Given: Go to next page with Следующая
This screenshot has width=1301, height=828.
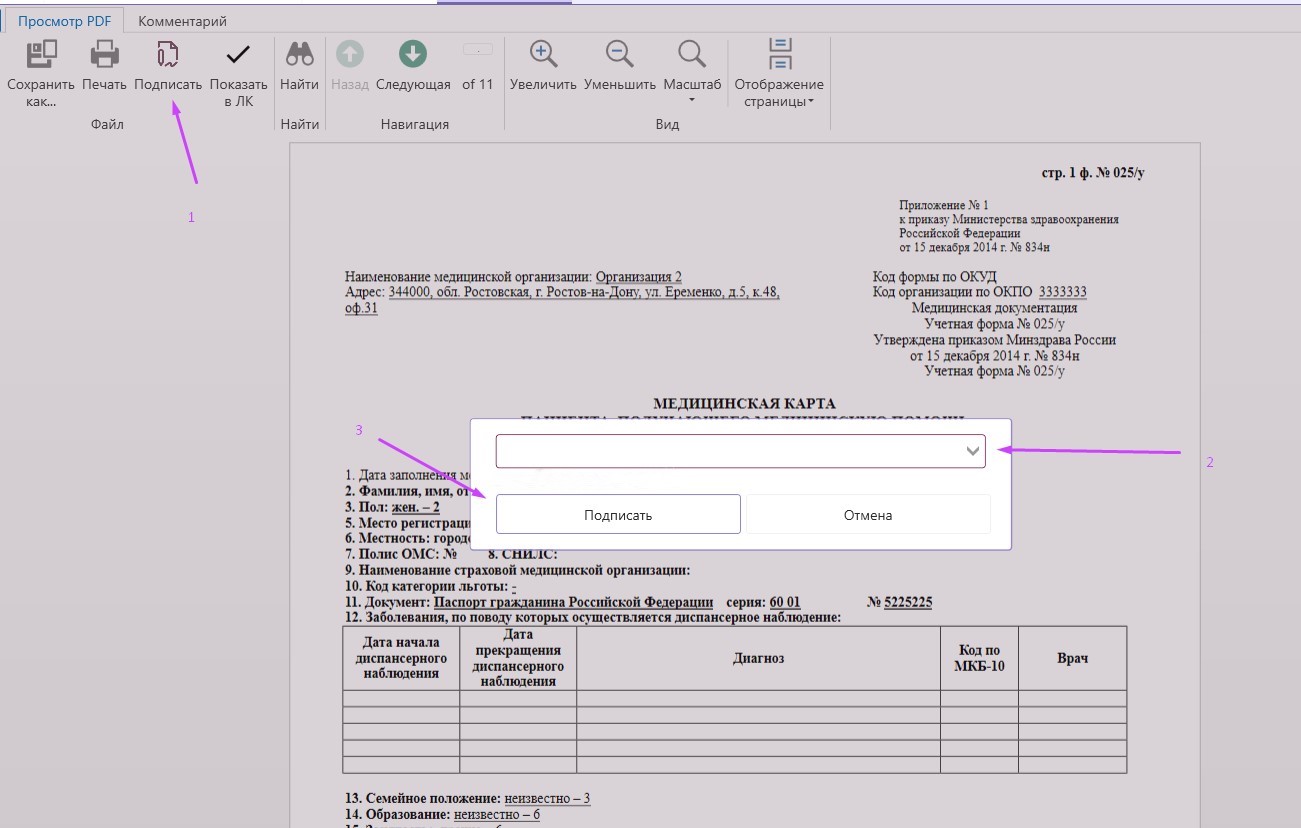Looking at the screenshot, I should (413, 54).
